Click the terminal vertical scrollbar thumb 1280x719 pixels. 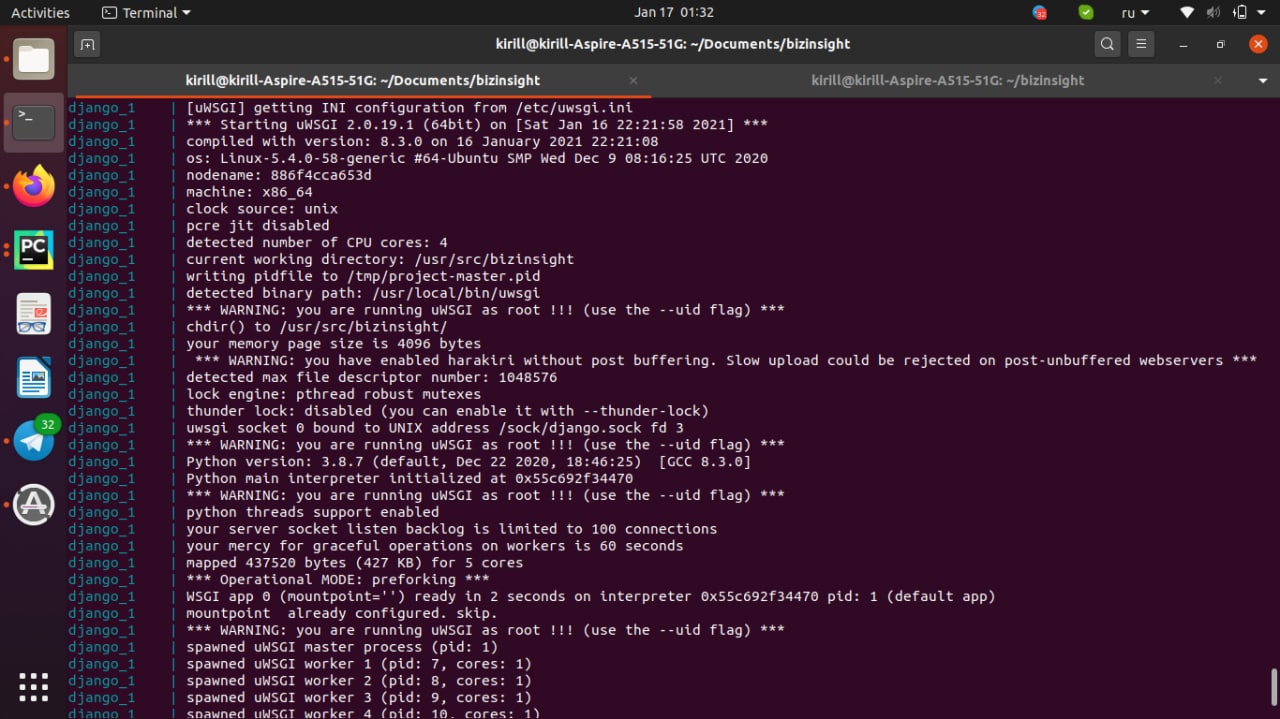coord(1274,688)
